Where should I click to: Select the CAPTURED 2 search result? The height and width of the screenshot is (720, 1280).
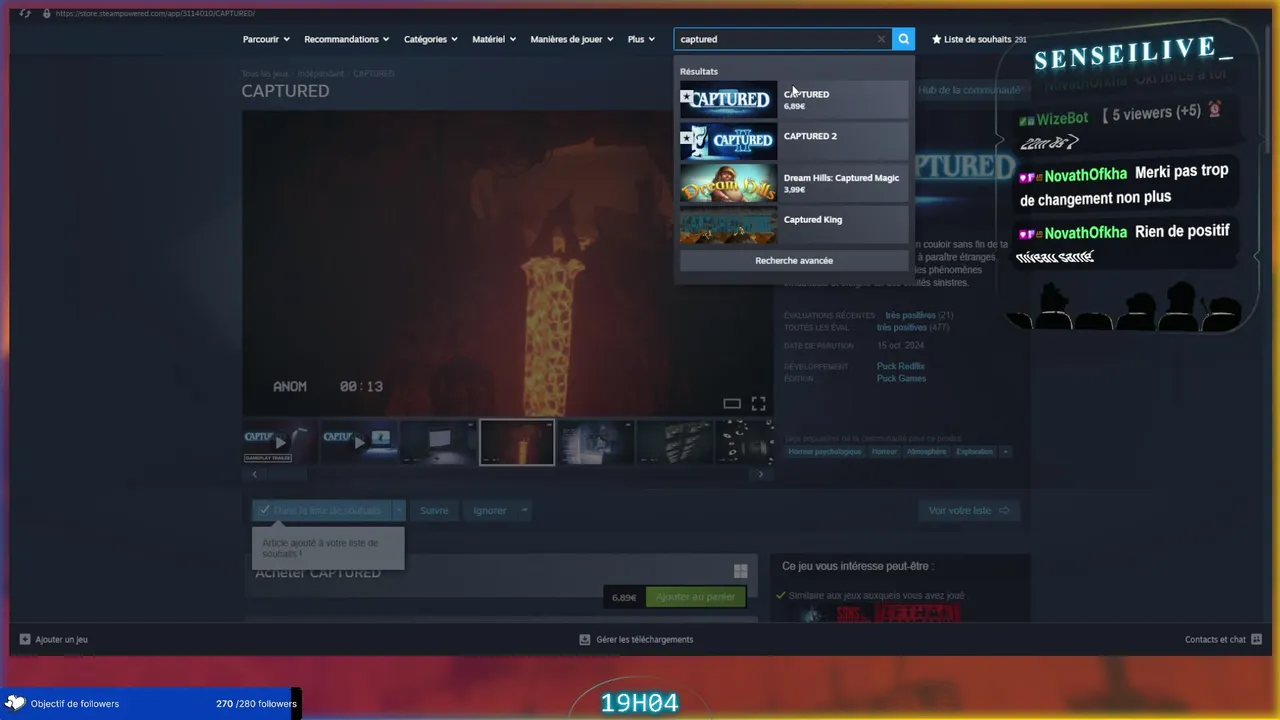[x=794, y=141]
